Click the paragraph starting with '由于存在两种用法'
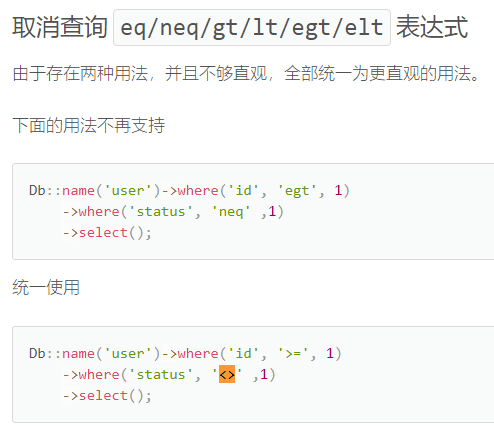The width and height of the screenshot is (494, 434). pos(246,74)
